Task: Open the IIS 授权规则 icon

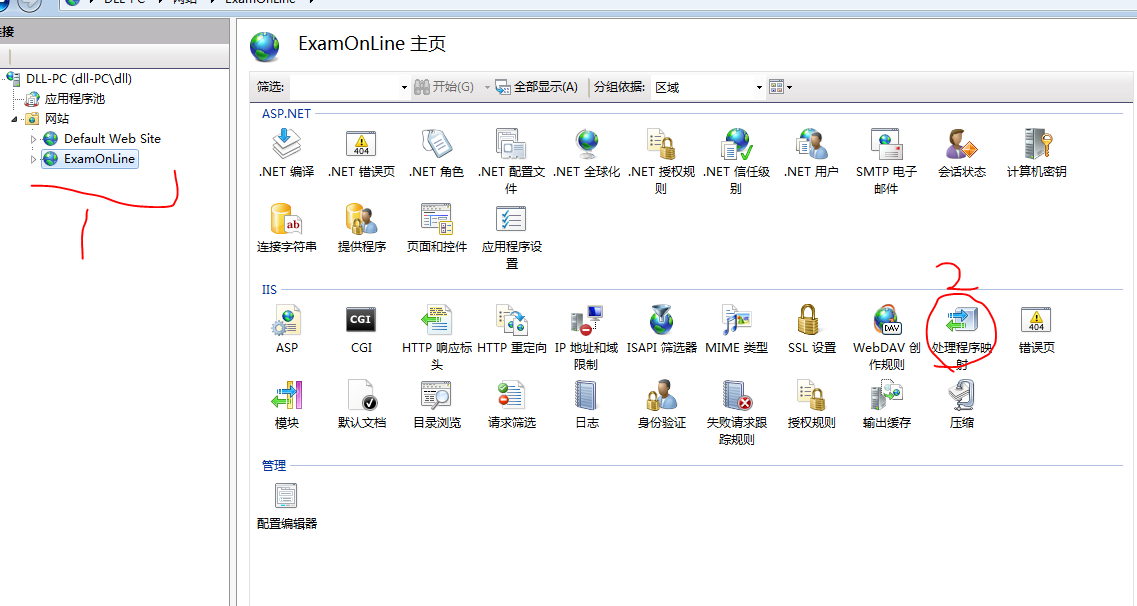Action: click(x=811, y=395)
